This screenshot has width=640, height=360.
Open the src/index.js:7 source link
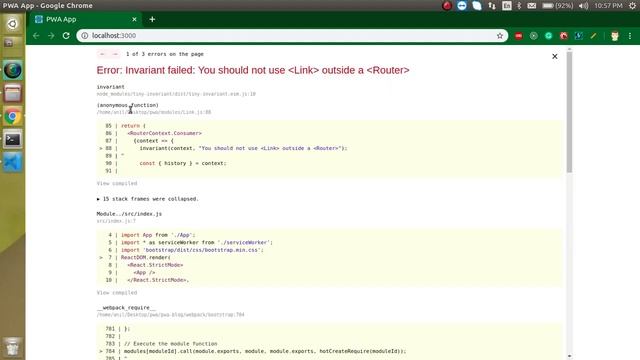(x=116, y=221)
